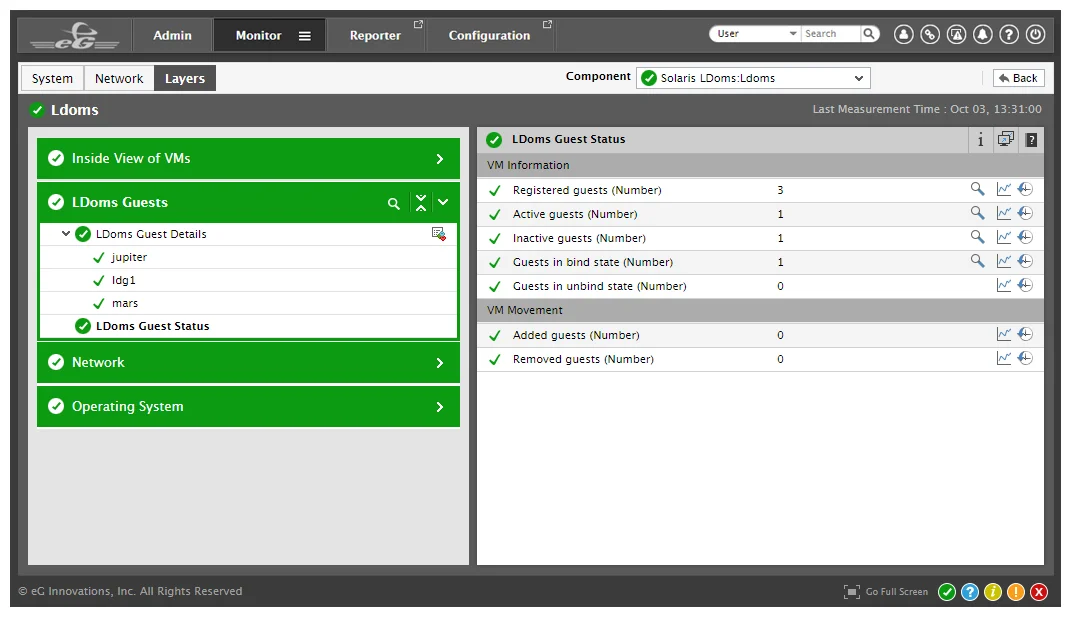Expand the Operating System layer
Screen dimensions: 1071x617
[x=440, y=407]
